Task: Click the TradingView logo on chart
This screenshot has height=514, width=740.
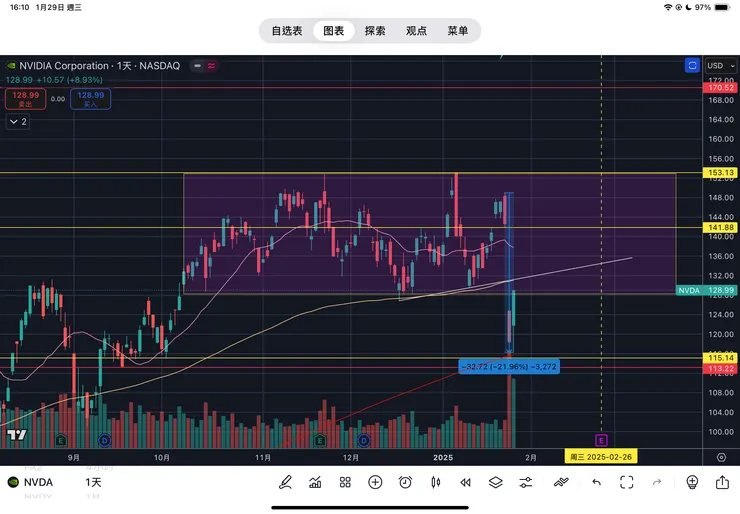Action: [17, 435]
